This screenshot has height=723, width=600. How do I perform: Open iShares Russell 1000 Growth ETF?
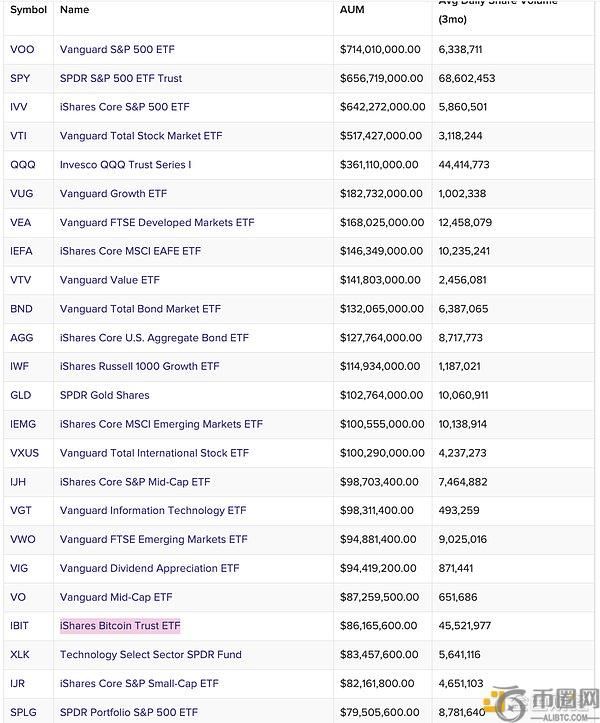(139, 367)
